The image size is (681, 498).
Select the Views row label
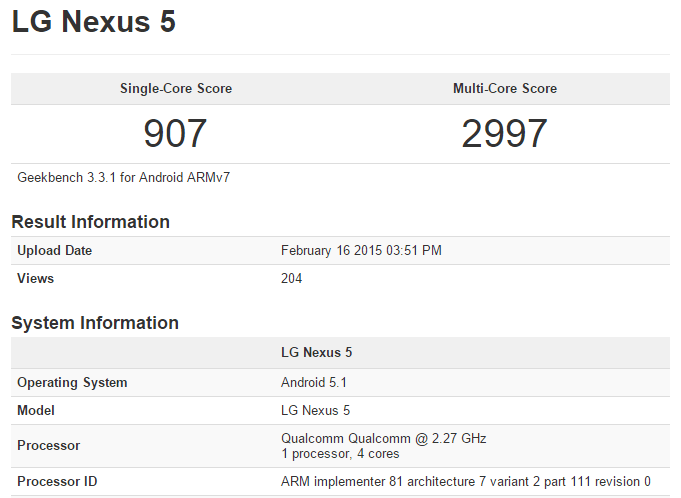(x=36, y=279)
